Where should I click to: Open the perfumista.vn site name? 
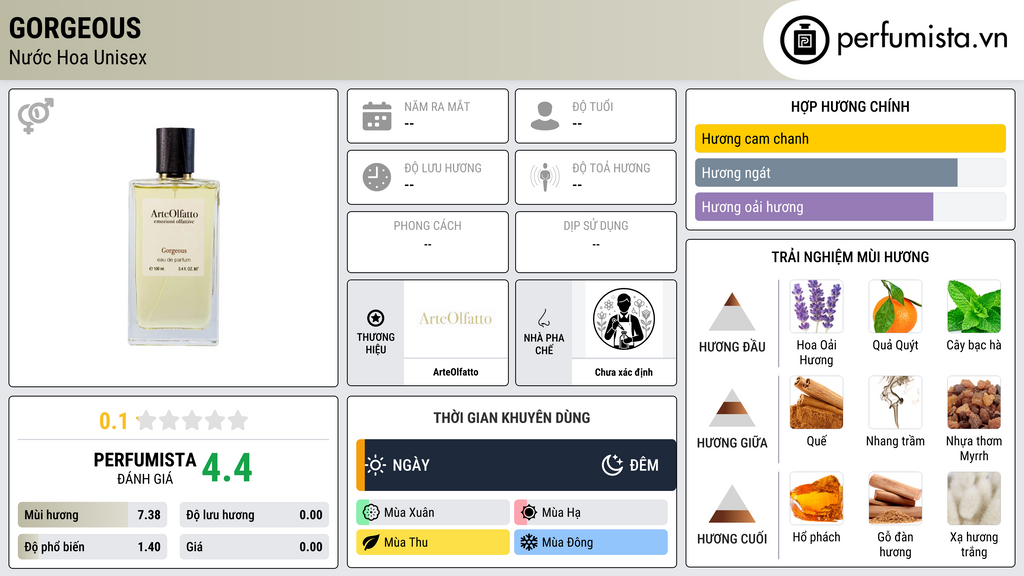922,38
